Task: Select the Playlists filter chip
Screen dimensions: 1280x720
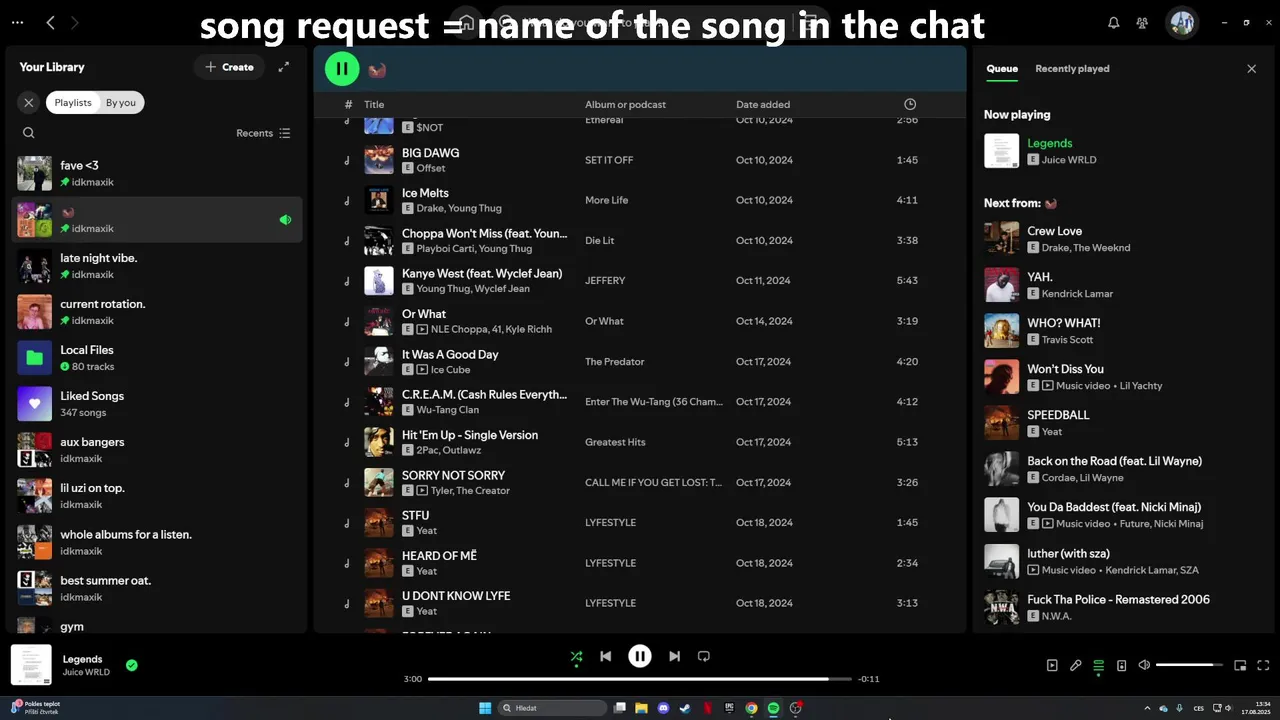Action: (x=73, y=102)
